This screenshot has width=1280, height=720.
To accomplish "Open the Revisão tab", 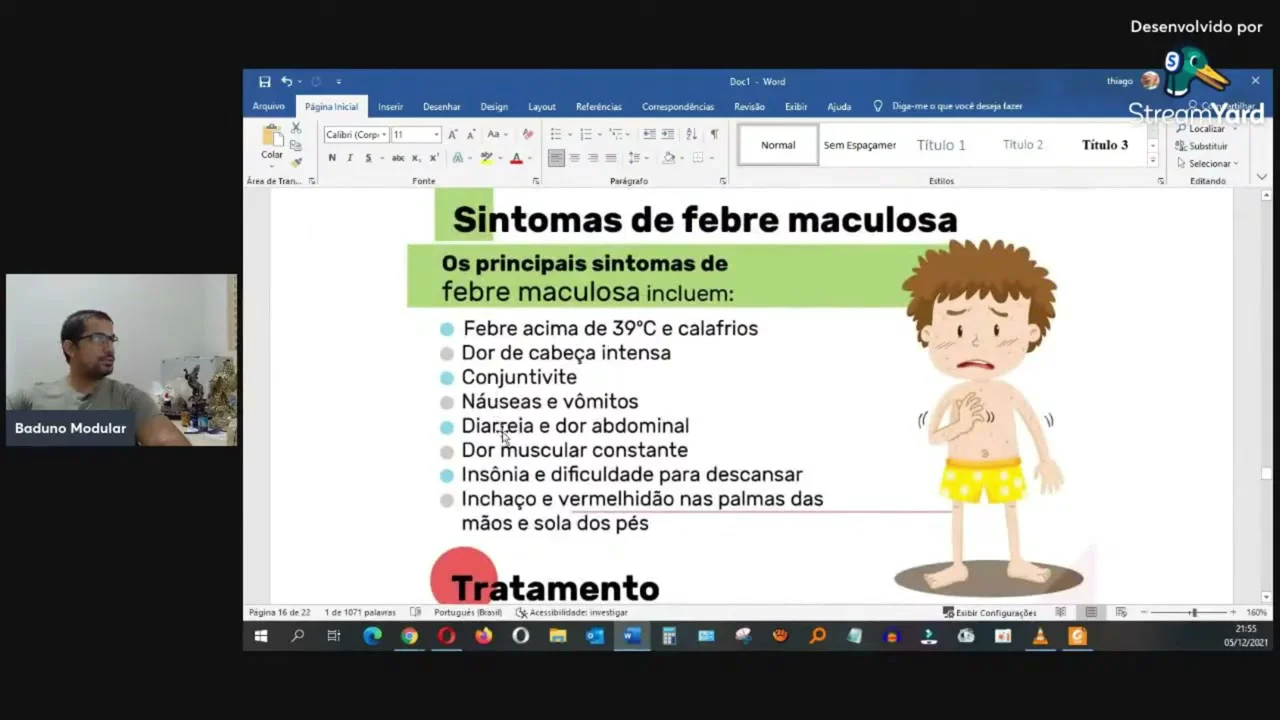I will click(x=749, y=107).
